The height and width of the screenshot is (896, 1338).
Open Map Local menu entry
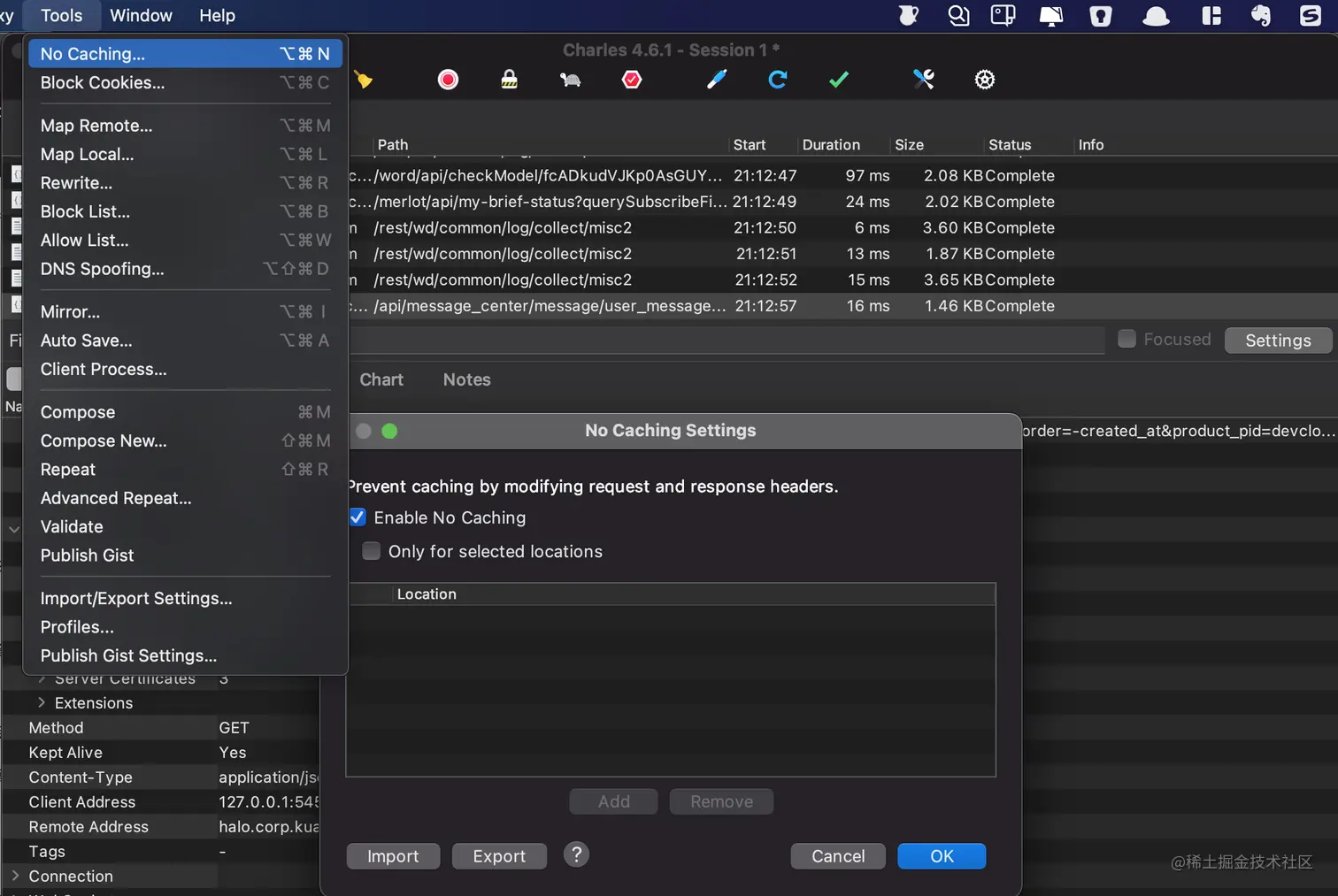coord(185,154)
